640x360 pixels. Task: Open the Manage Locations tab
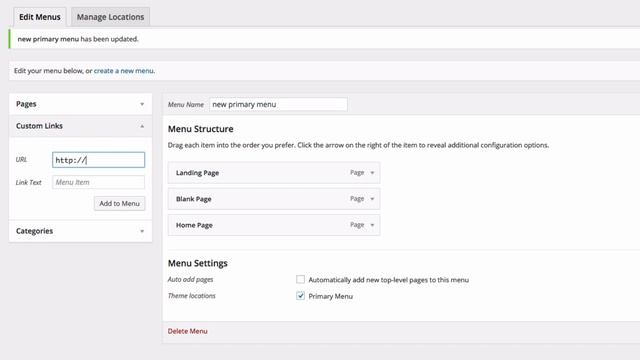[110, 17]
